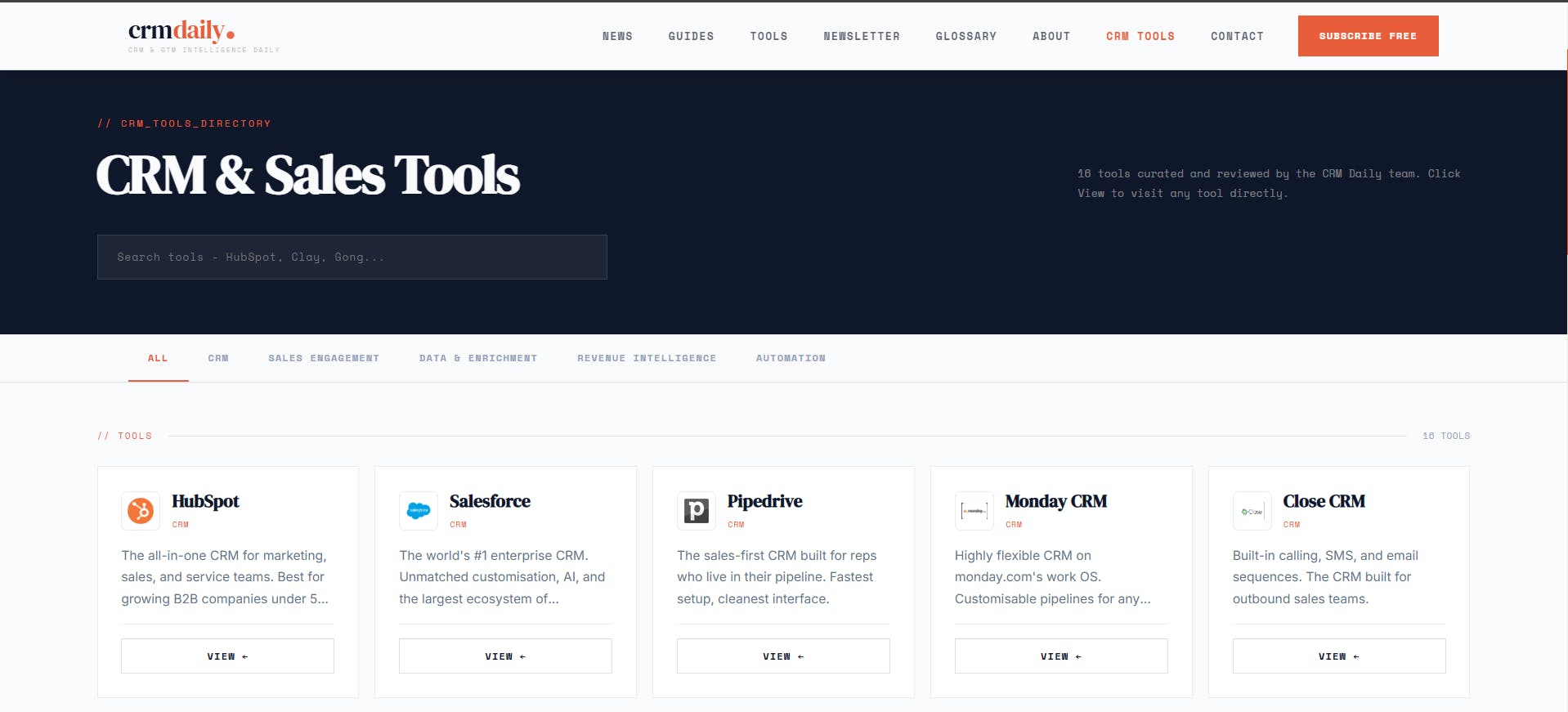Switch to the Data & Enrichment tab
Viewport: 1568px width, 712px height.
coord(478,358)
